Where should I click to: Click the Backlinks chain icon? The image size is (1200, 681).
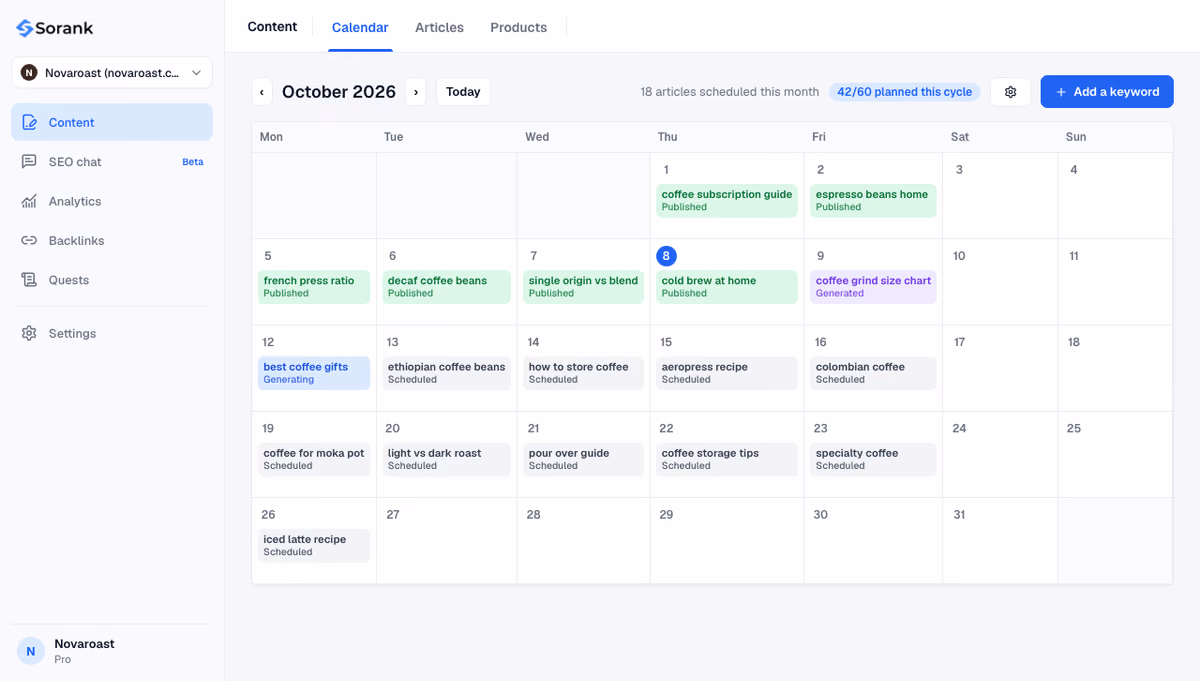pyautogui.click(x=29, y=241)
